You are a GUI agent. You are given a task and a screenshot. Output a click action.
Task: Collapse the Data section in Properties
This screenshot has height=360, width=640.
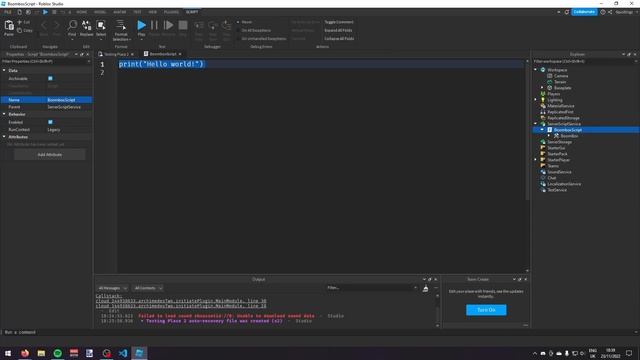click(4, 71)
